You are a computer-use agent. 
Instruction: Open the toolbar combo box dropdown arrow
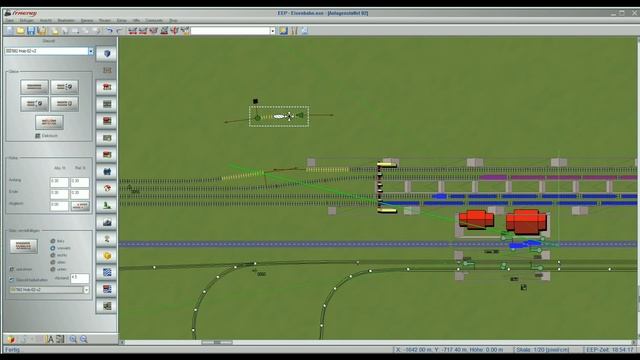(273, 31)
